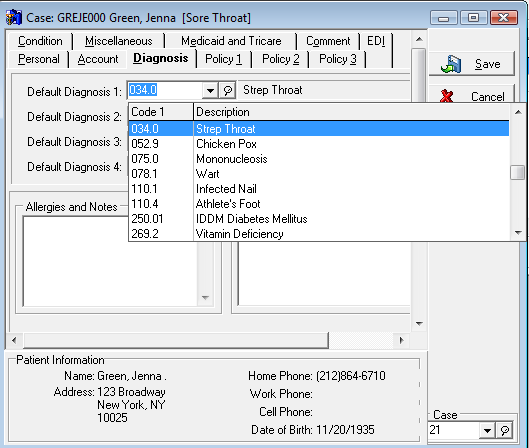Click inside the Allergies and Notes text box
The height and width of the screenshot is (448, 529).
[x=110, y=261]
